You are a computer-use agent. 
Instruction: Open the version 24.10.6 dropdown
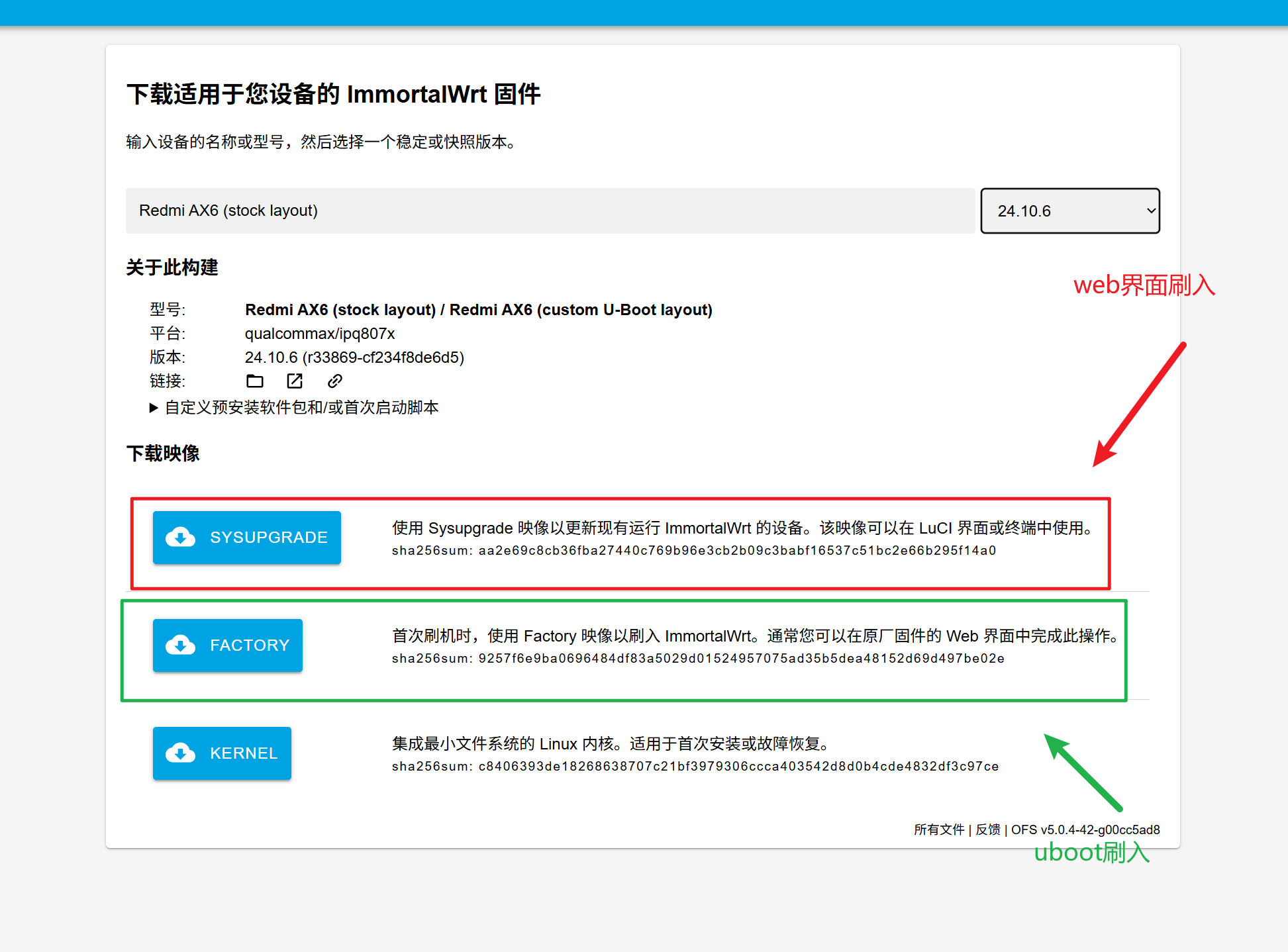click(1070, 211)
